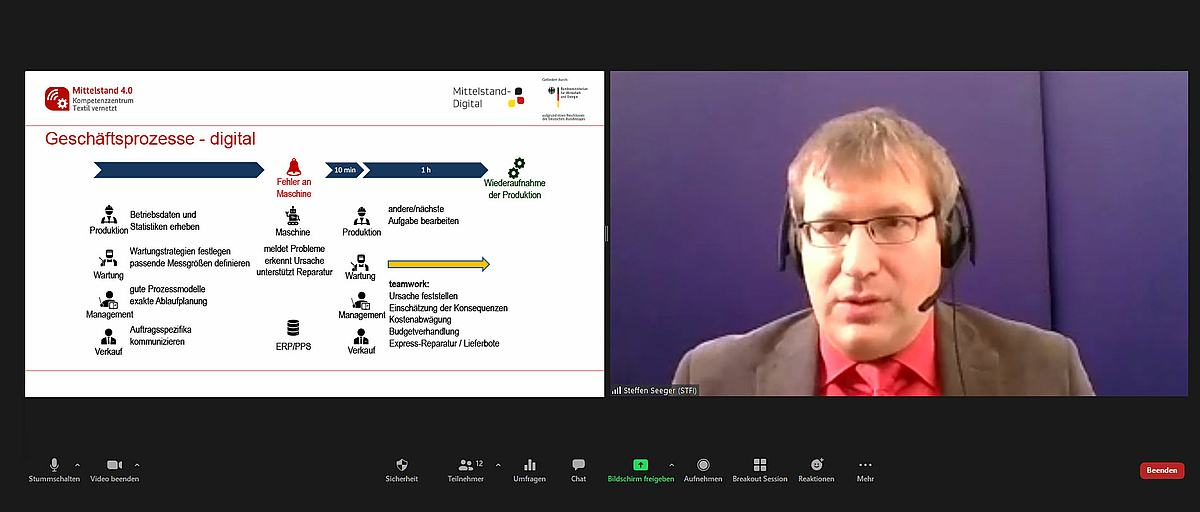
Task: Start sharing with Bildschirm freigeben
Action: click(x=640, y=470)
